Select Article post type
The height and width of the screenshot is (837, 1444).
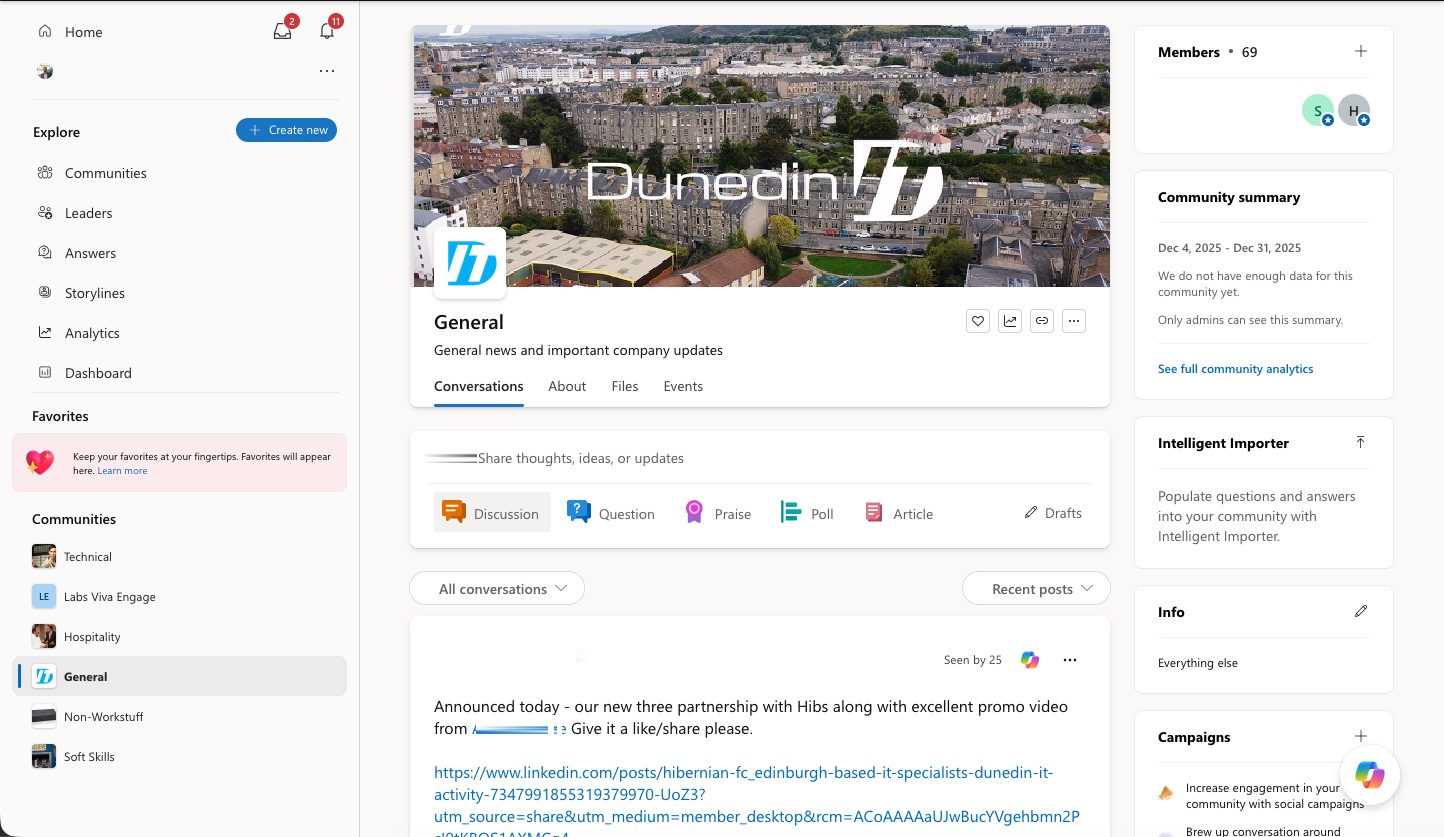pyautogui.click(x=898, y=513)
